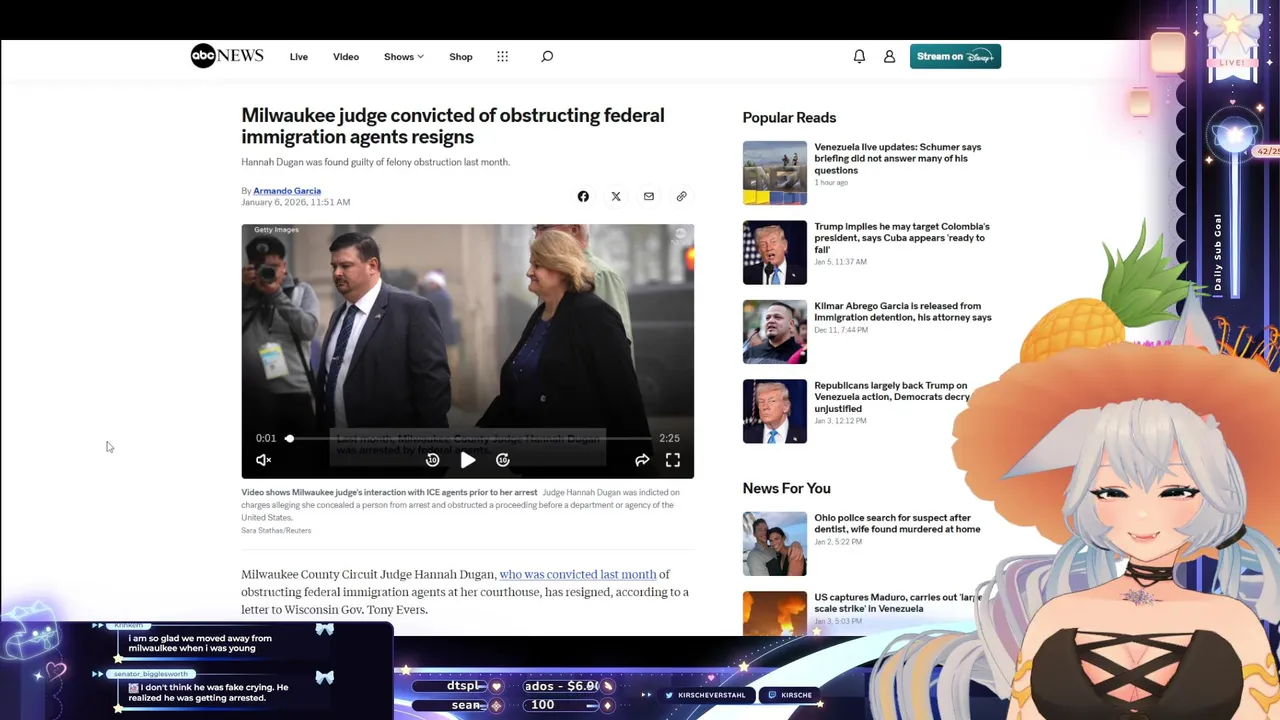Image resolution: width=1280 pixels, height=720 pixels.
Task: Click the 'Sara Stathas/Reuters' photo credit
Action: click(x=276, y=530)
